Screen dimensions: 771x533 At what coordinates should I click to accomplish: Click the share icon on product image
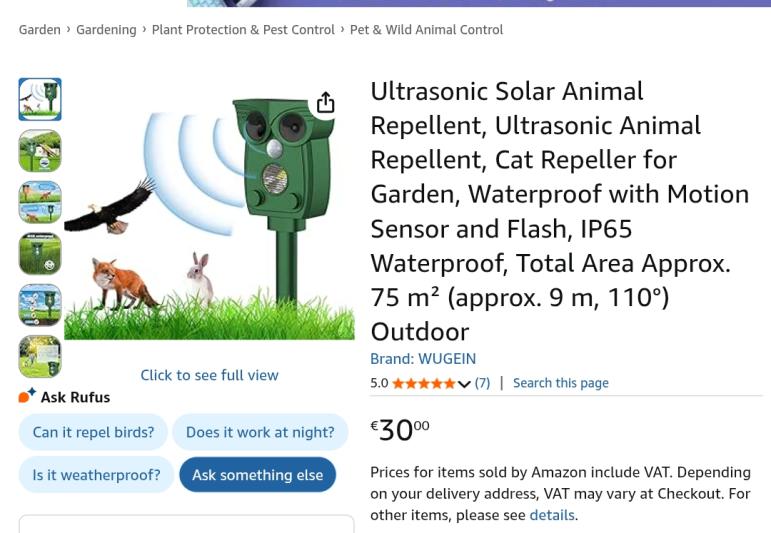[x=325, y=103]
